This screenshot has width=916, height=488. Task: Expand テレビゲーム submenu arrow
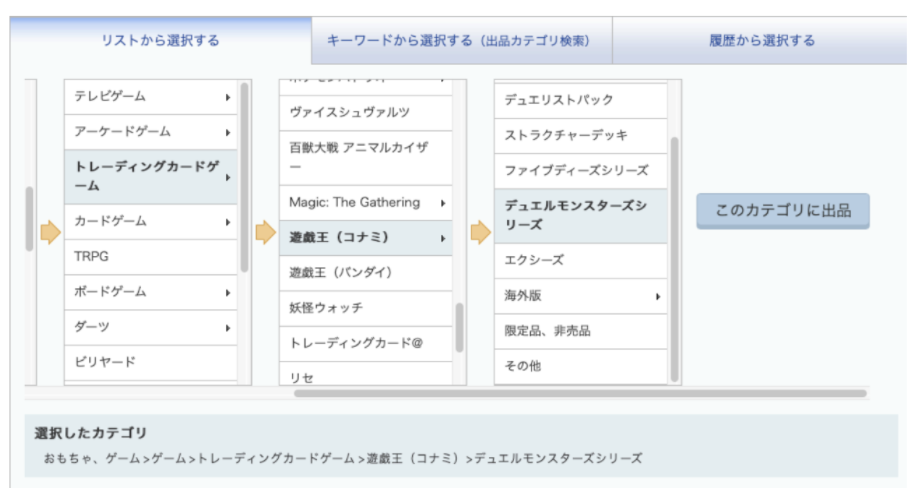228,97
